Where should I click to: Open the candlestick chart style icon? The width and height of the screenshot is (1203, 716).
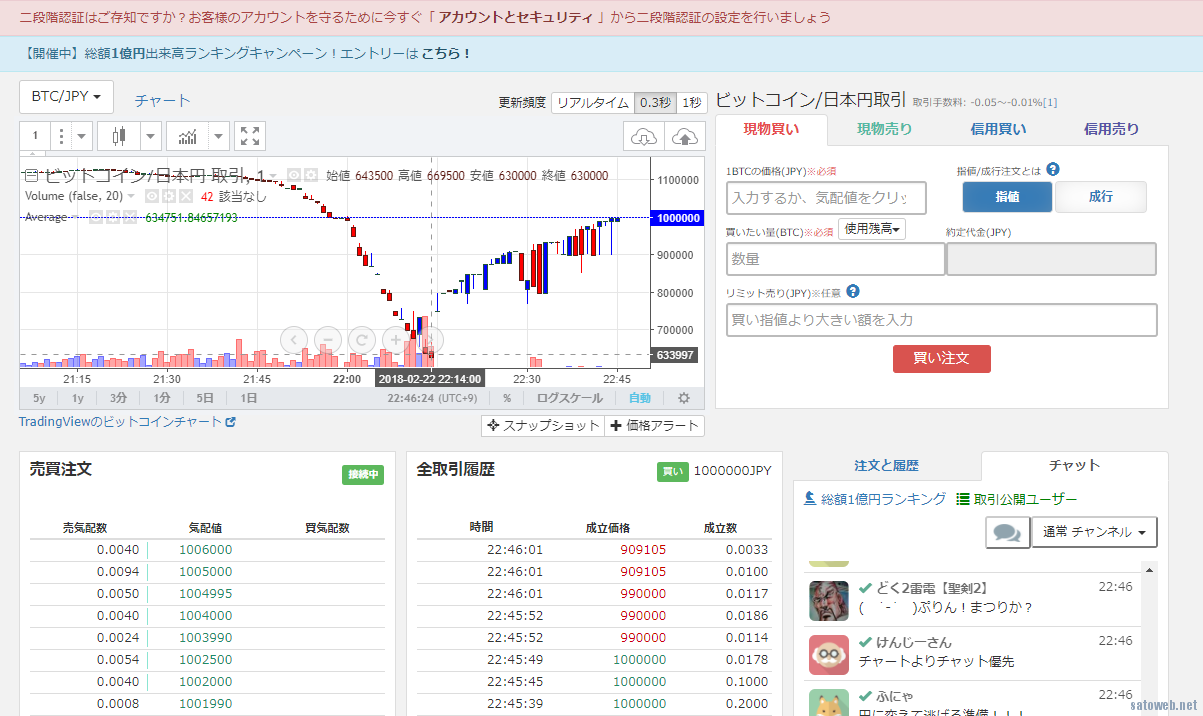click(x=120, y=136)
